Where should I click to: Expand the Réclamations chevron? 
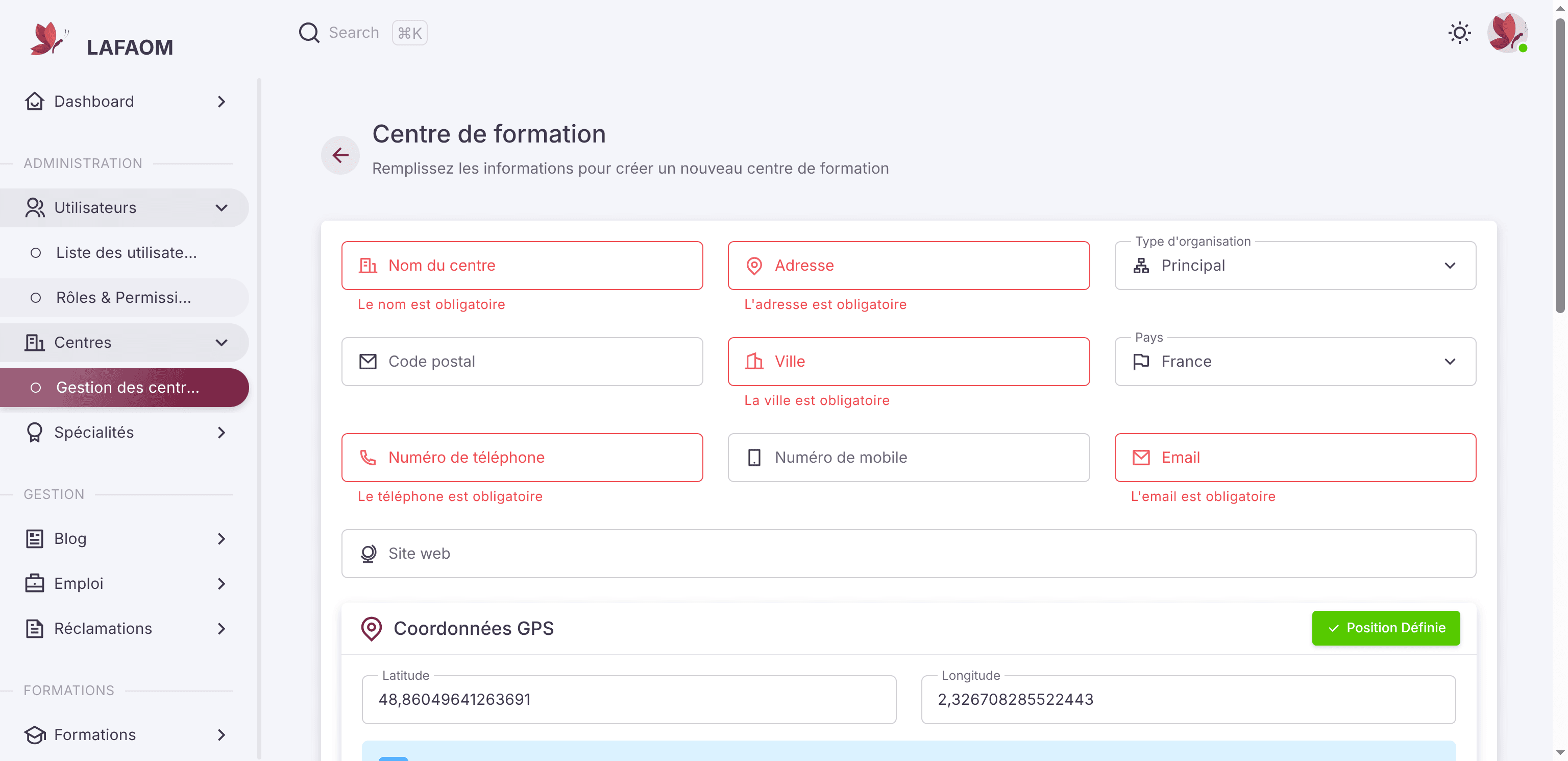[222, 629]
